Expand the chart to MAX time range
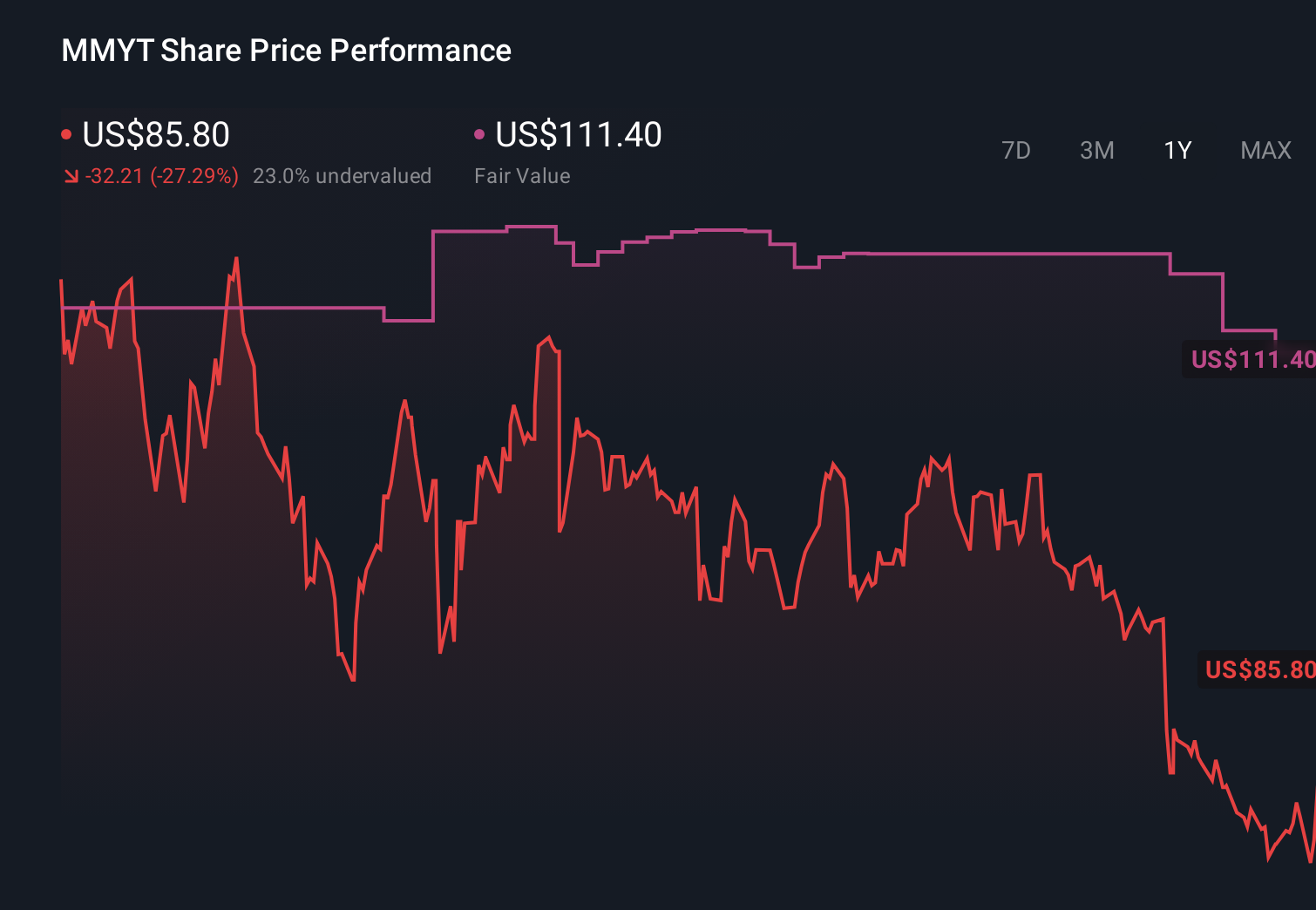 [1265, 150]
